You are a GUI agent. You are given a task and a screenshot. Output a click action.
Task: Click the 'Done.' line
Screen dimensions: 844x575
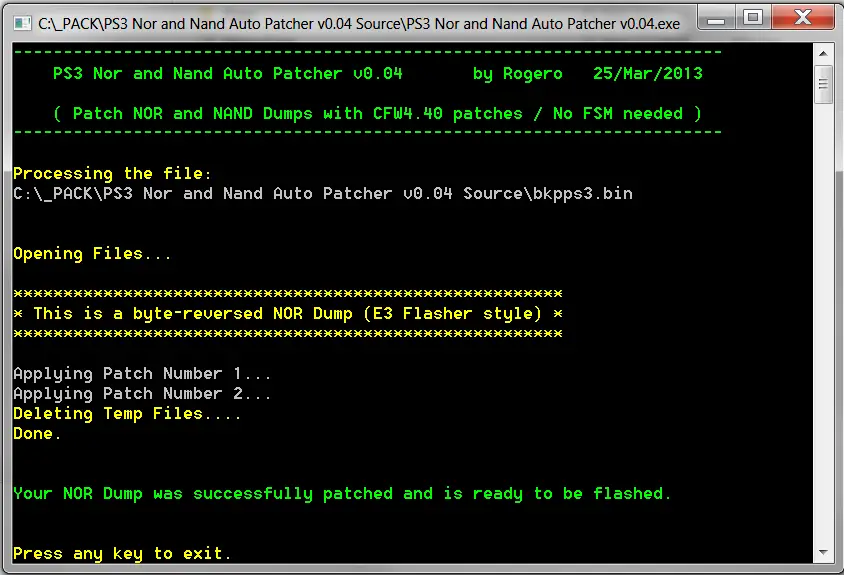[37, 433]
